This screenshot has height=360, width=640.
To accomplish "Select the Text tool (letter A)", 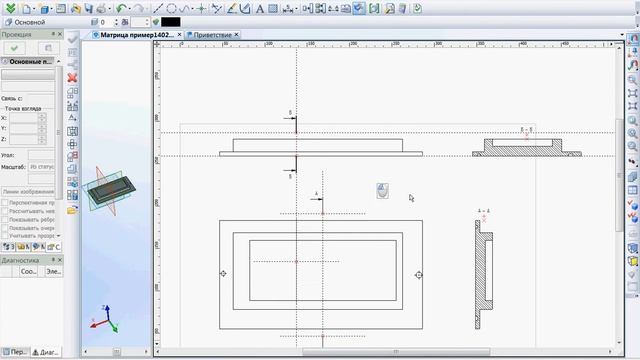I will (260, 9).
